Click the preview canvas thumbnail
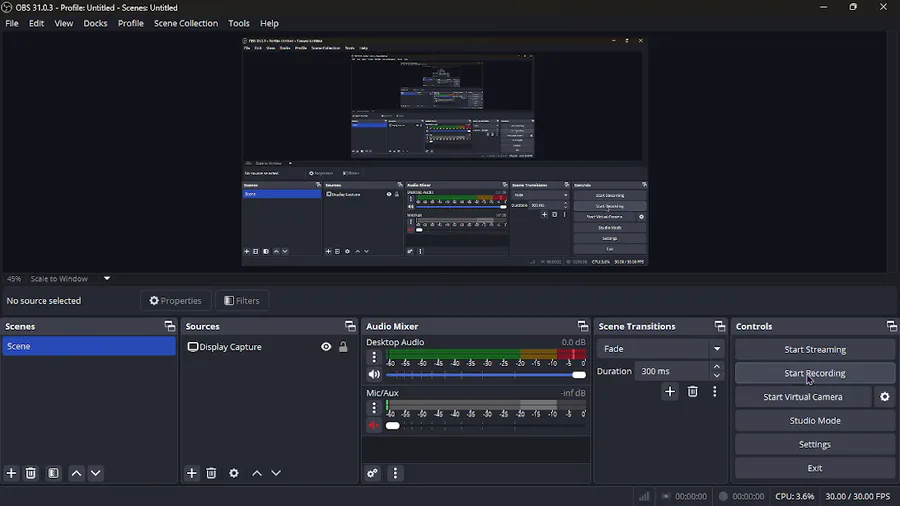Image resolution: width=900 pixels, height=506 pixels. tap(445, 151)
